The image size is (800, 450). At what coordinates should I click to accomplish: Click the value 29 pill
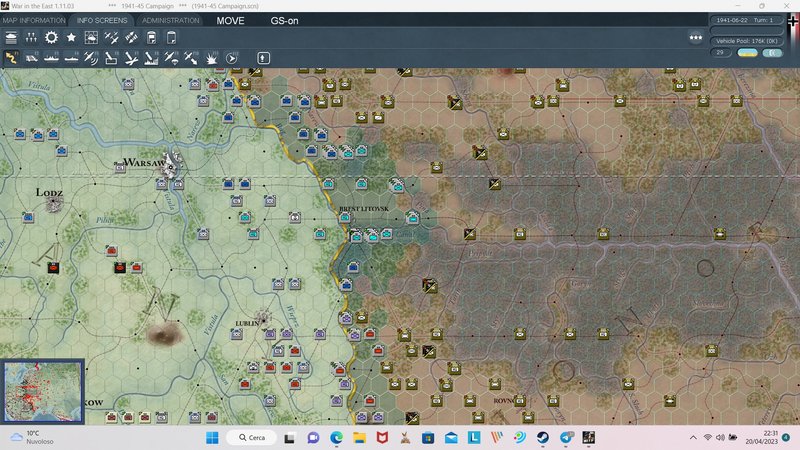720,53
